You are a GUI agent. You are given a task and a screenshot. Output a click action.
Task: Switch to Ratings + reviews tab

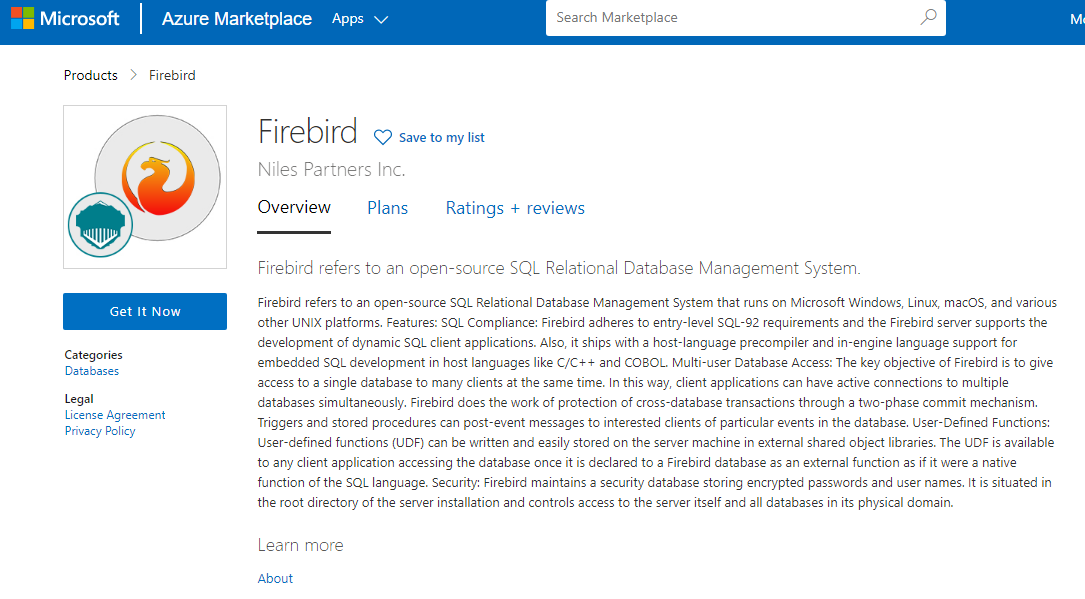515,208
